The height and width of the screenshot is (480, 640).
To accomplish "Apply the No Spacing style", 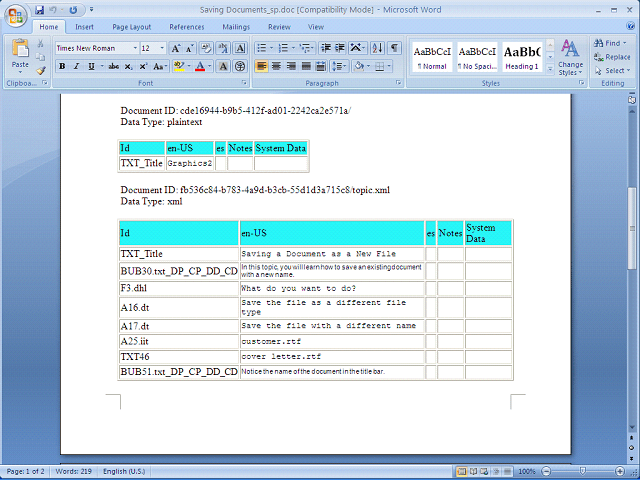I will (477, 57).
